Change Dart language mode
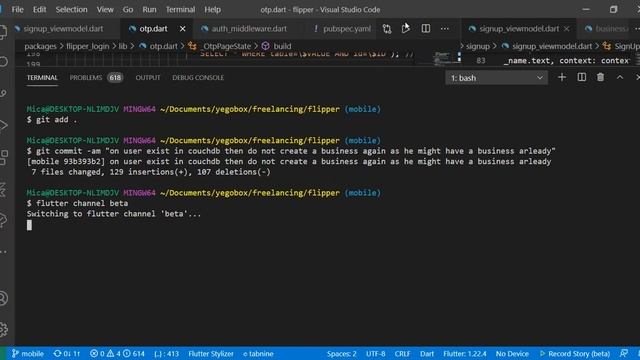Image resolution: width=640 pixels, height=360 pixels. point(427,353)
